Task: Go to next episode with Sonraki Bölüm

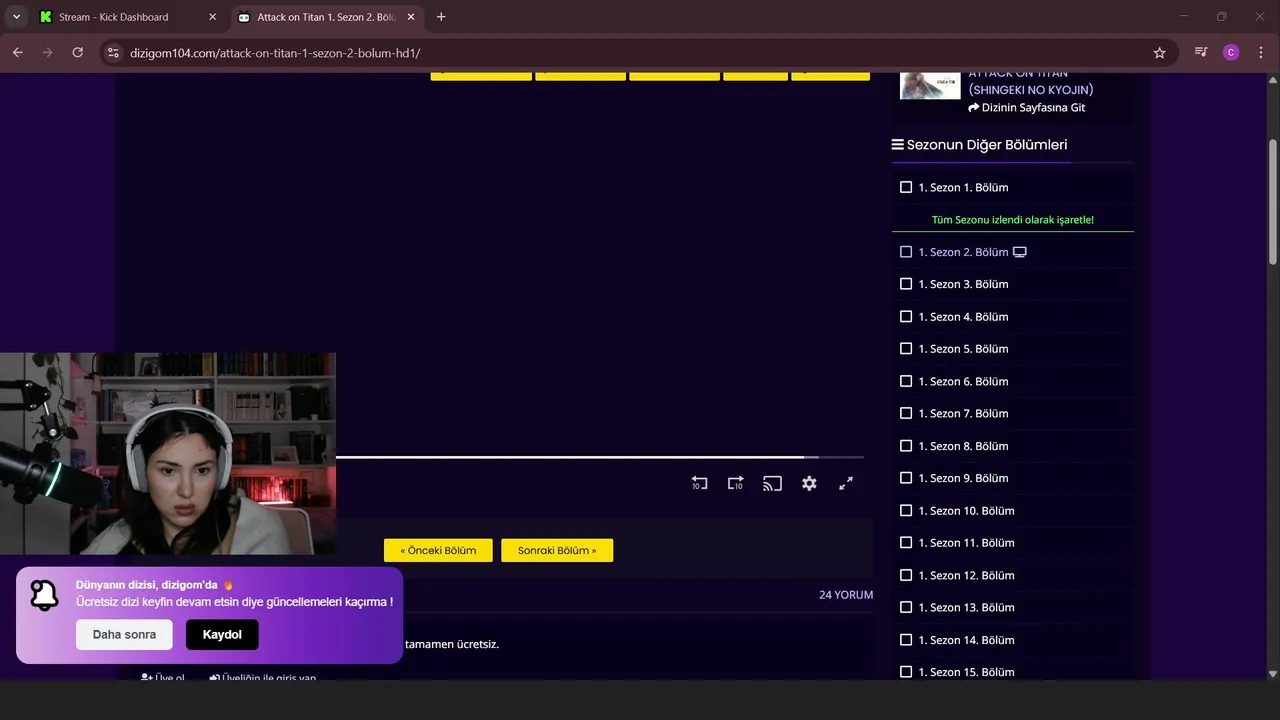Action: (557, 550)
